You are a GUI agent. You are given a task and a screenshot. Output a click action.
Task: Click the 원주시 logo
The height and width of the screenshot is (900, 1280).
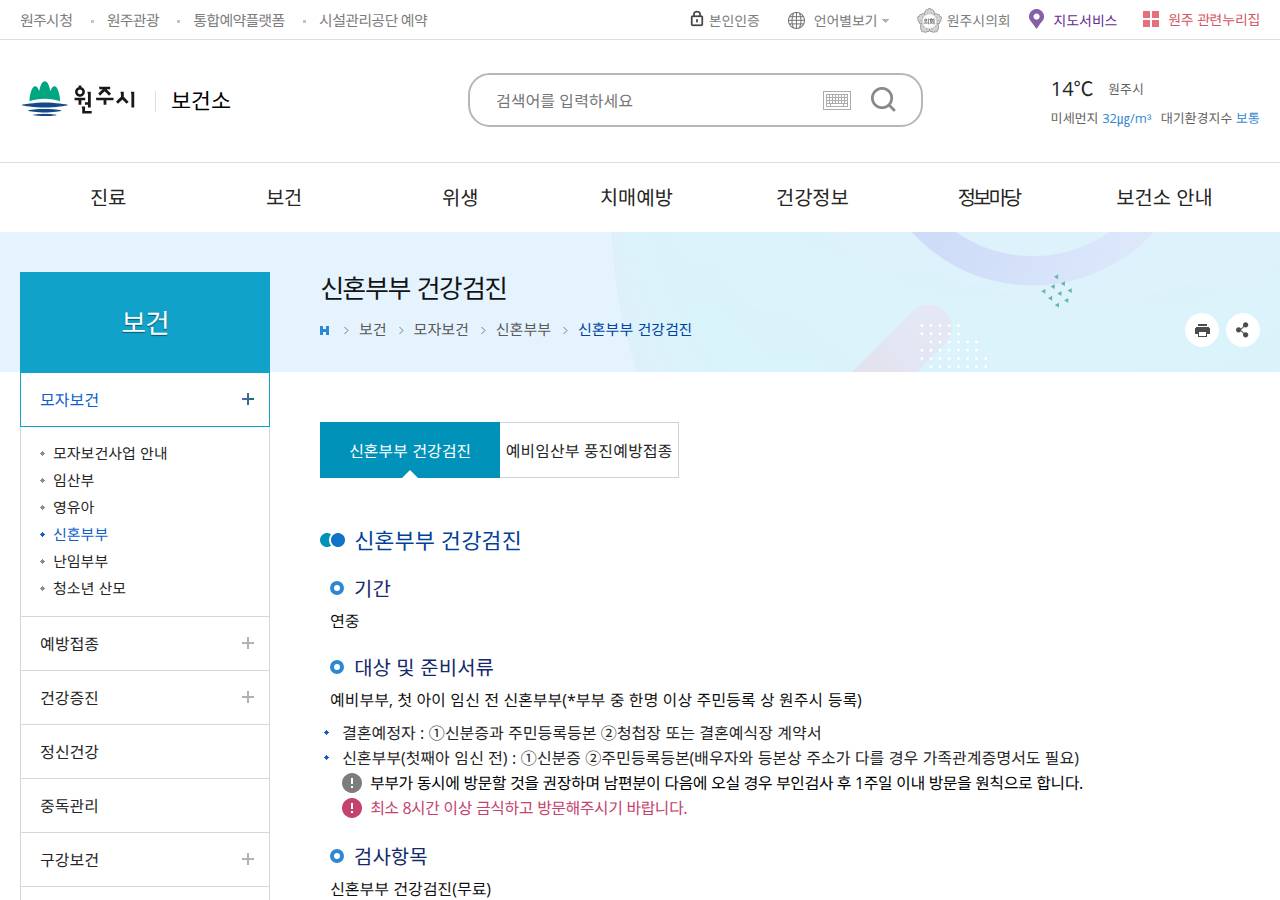[78, 99]
